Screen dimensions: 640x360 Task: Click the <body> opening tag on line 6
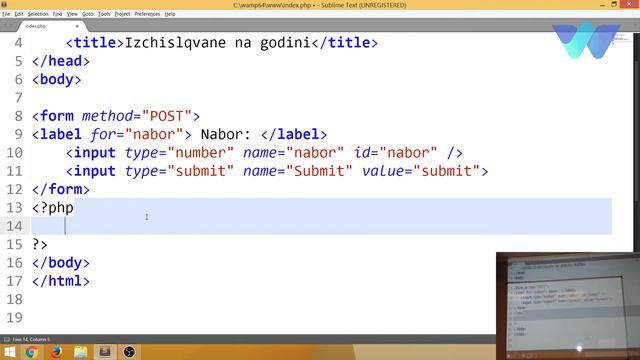tap(57, 79)
